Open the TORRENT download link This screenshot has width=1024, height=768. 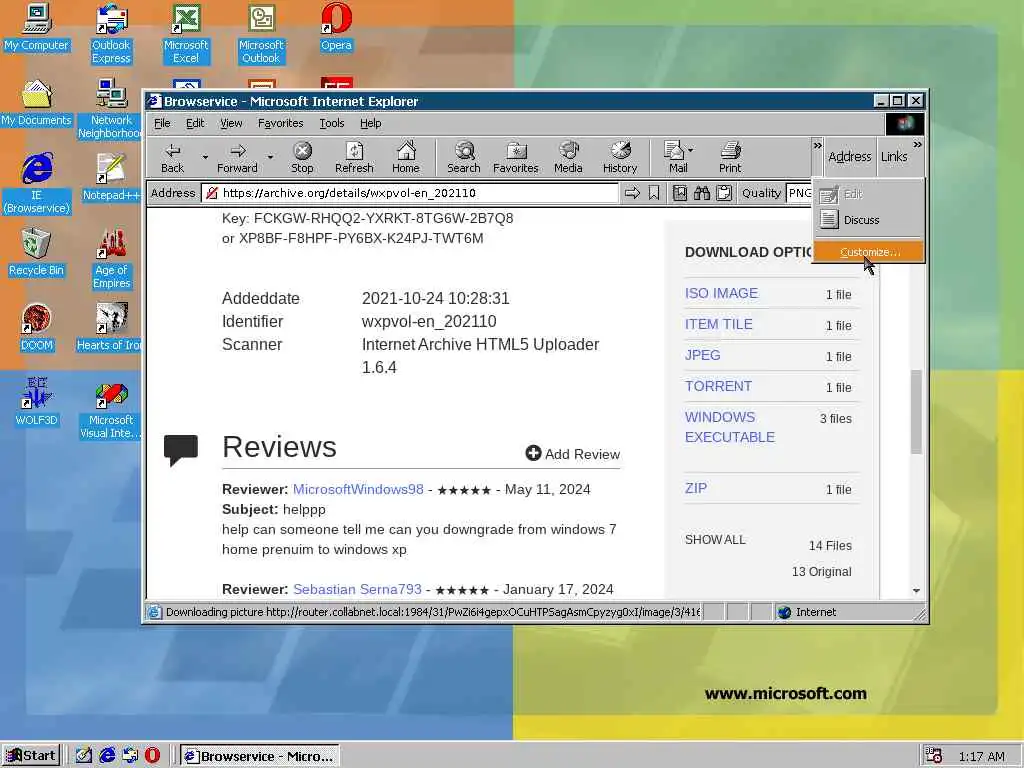coord(718,386)
